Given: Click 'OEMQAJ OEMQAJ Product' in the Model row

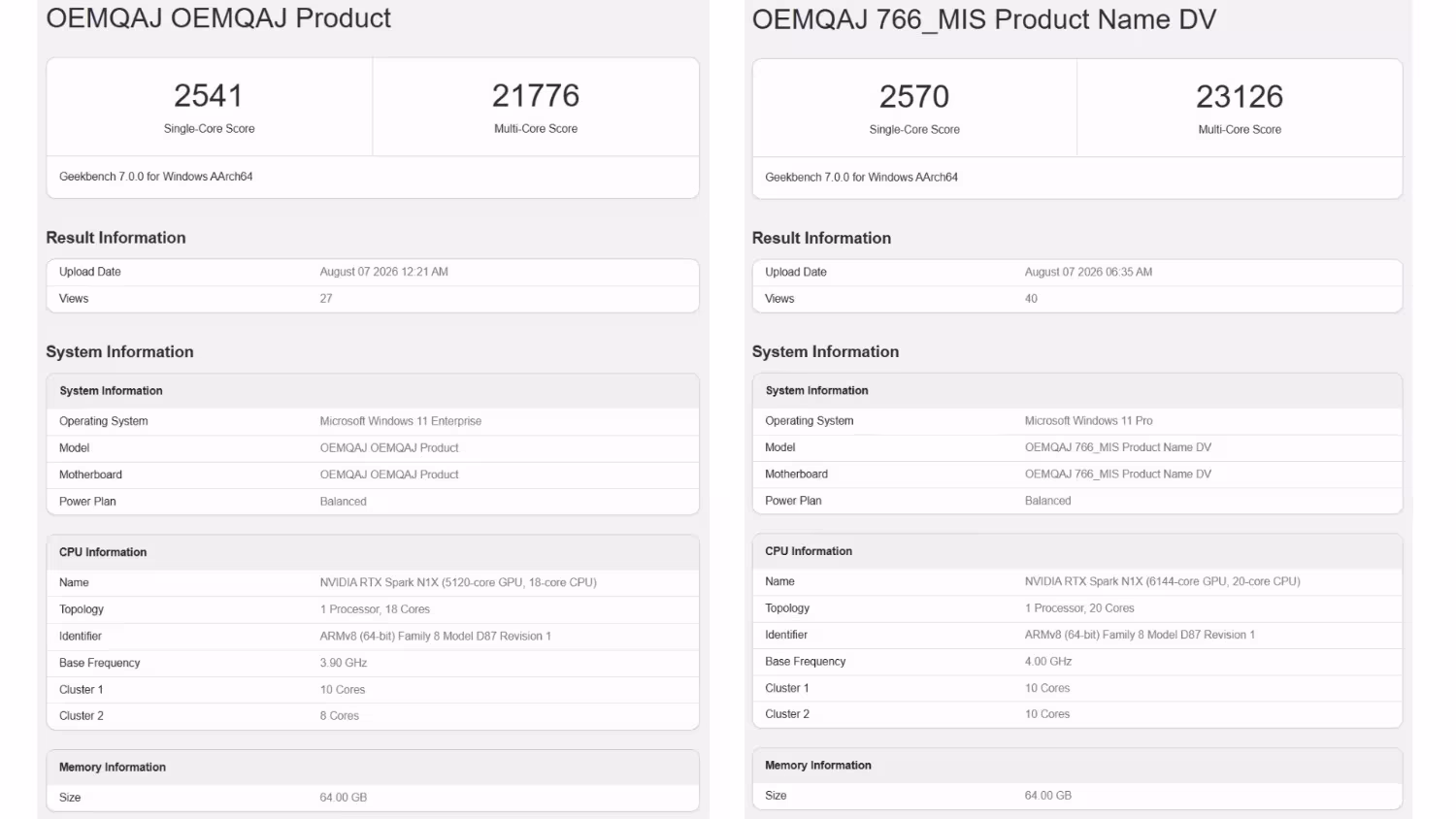Looking at the screenshot, I should coord(389,448).
